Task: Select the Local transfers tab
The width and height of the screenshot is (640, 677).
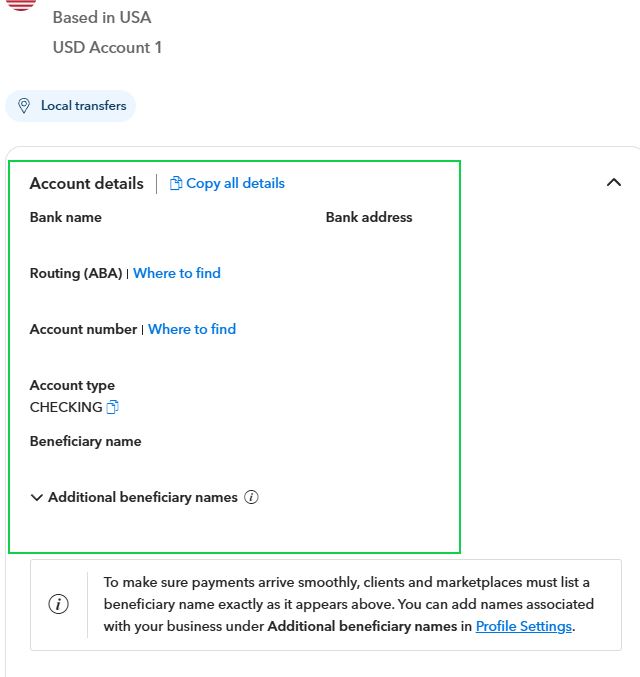Action: 70,106
